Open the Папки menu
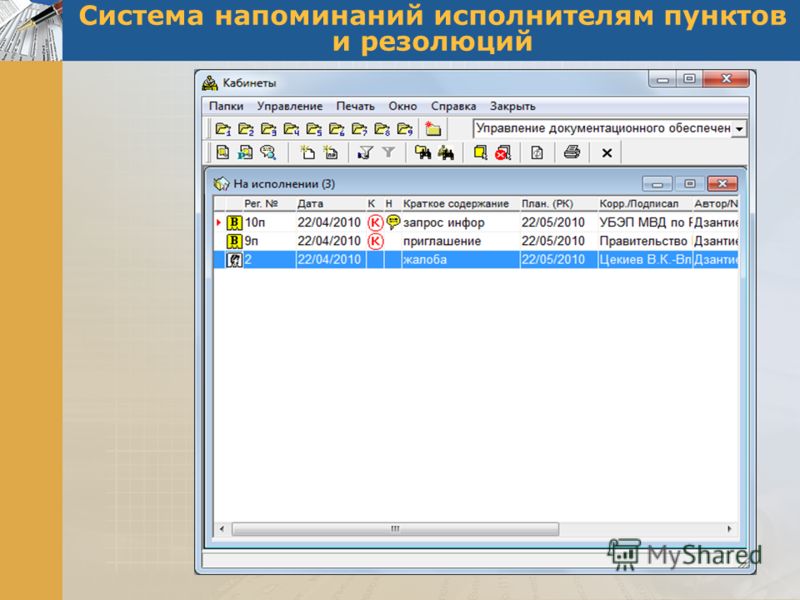This screenshot has width=800, height=600. pos(226,107)
